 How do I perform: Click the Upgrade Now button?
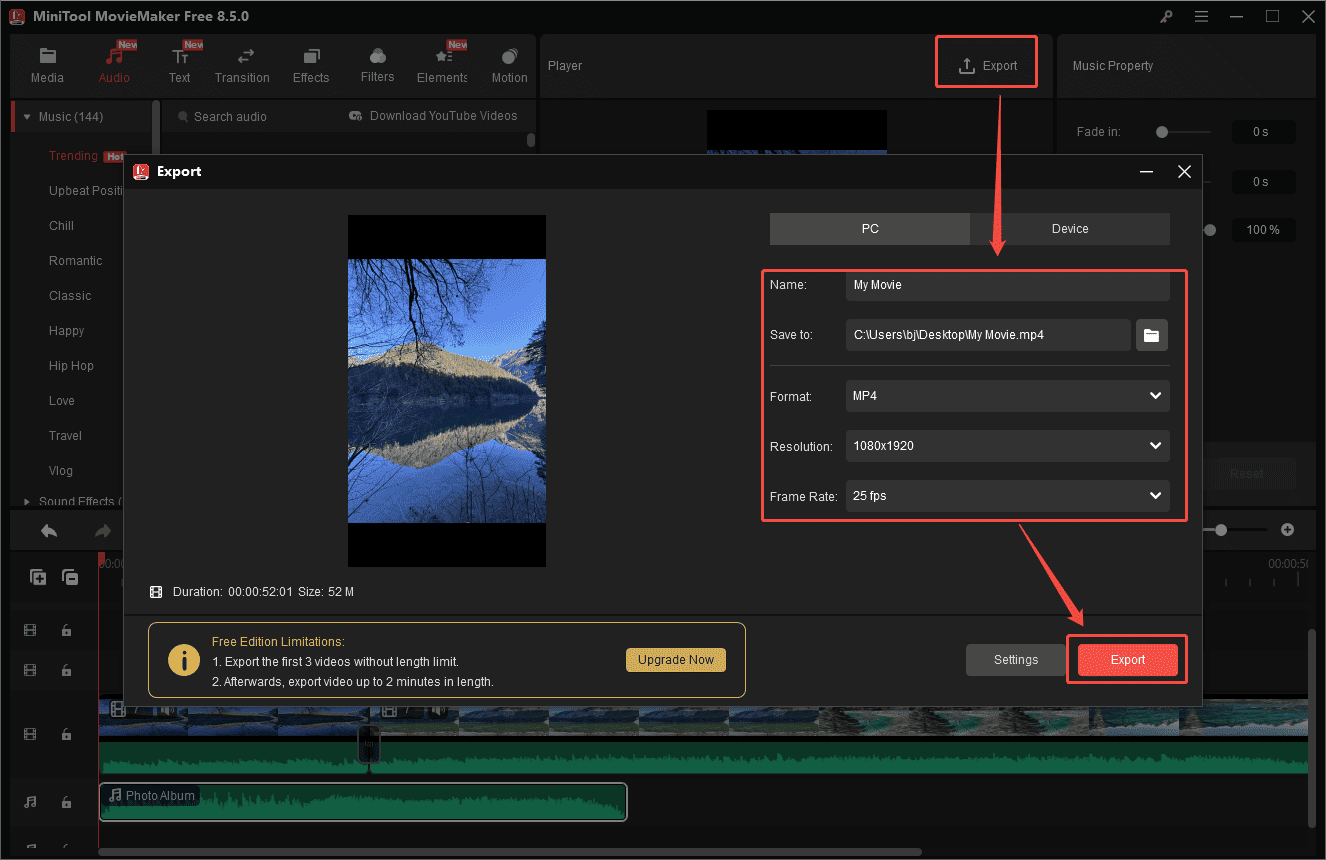[675, 659]
